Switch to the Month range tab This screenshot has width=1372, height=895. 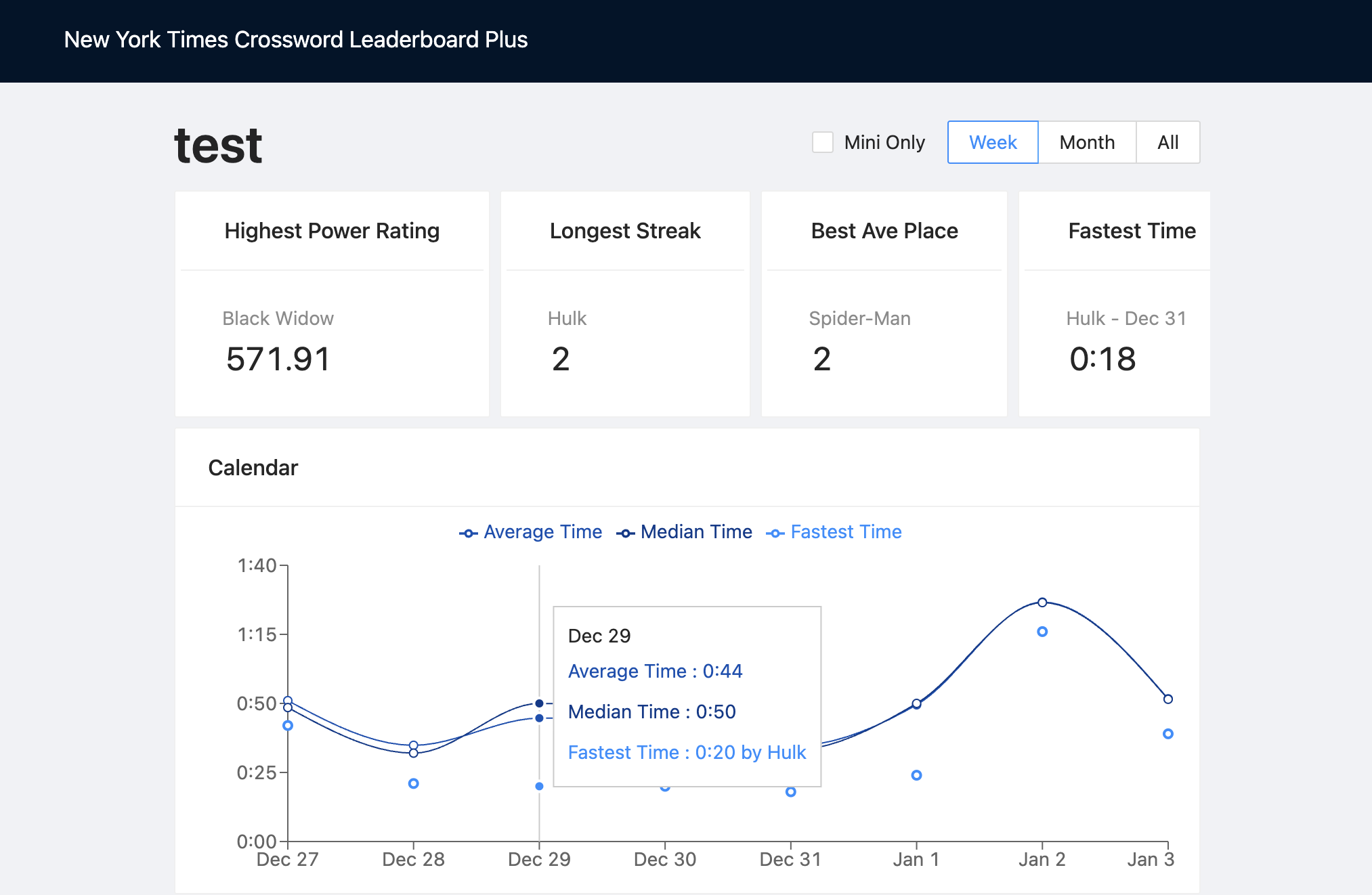[1086, 142]
